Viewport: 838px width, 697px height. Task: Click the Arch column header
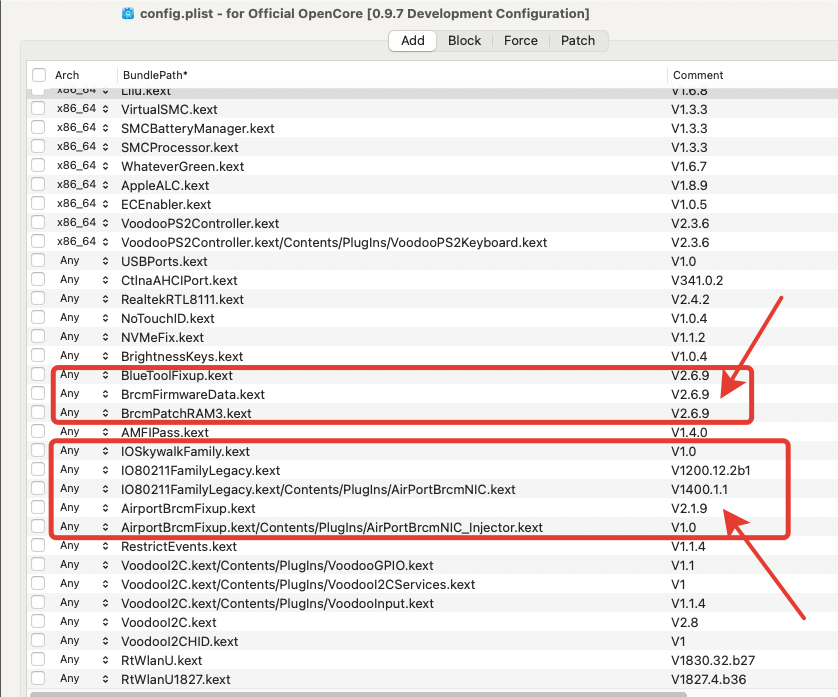coord(67,75)
